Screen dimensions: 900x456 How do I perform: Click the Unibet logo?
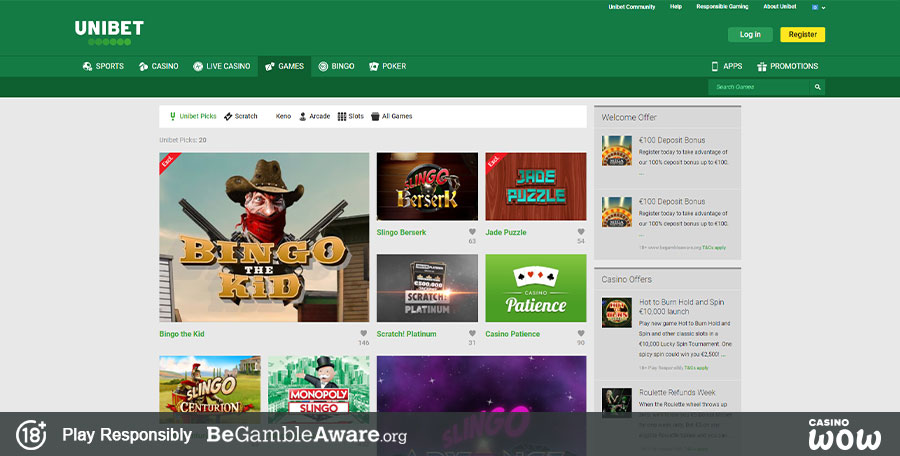109,33
